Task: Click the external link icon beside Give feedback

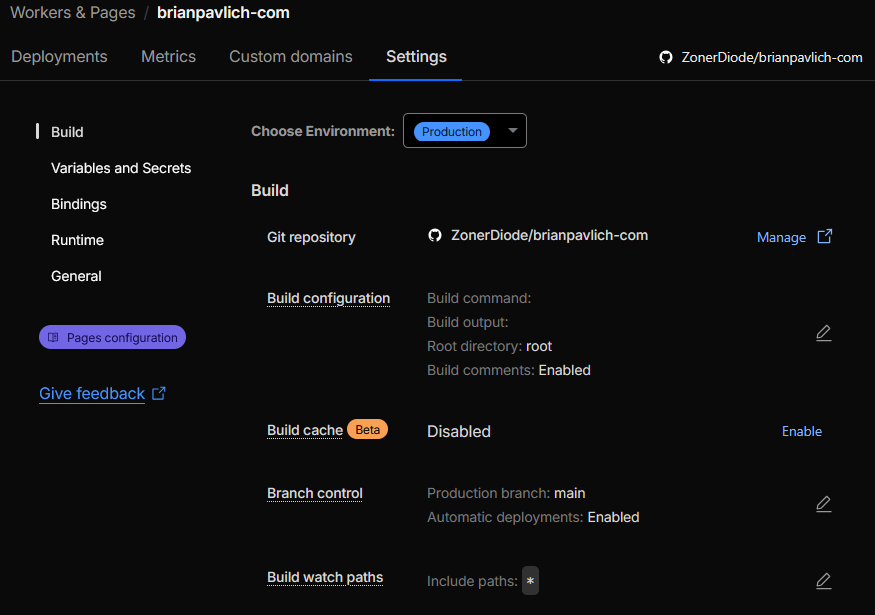Action: click(159, 393)
